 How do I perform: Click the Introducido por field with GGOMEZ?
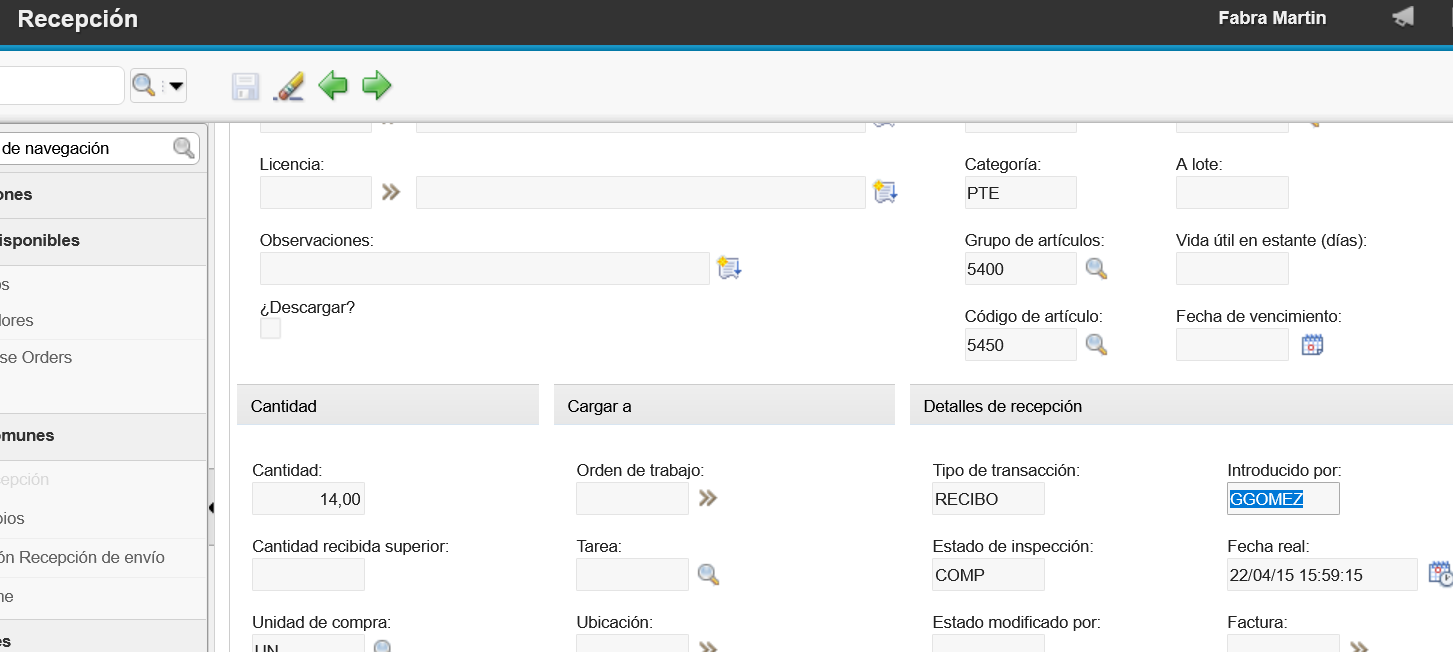1283,499
